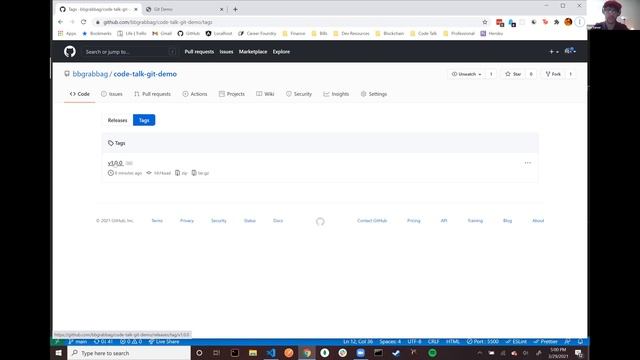Open the Apps bookmark shortcut
The height and width of the screenshot is (360, 640).
(67, 33)
